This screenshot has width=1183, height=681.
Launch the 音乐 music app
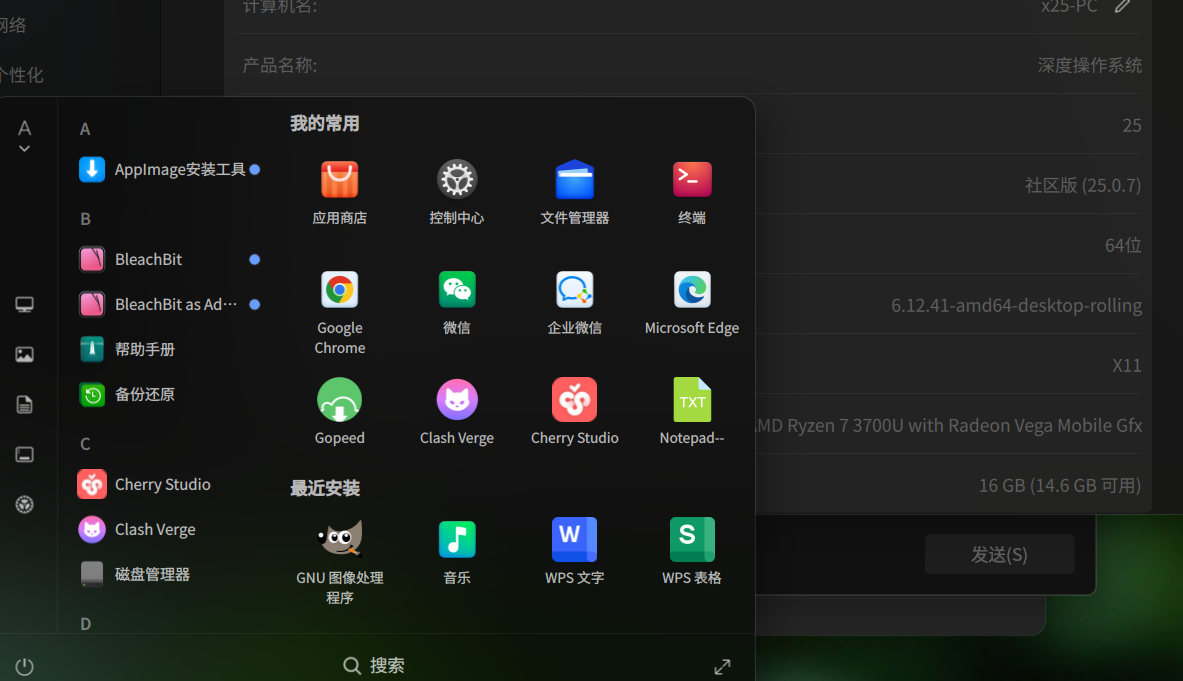point(456,539)
